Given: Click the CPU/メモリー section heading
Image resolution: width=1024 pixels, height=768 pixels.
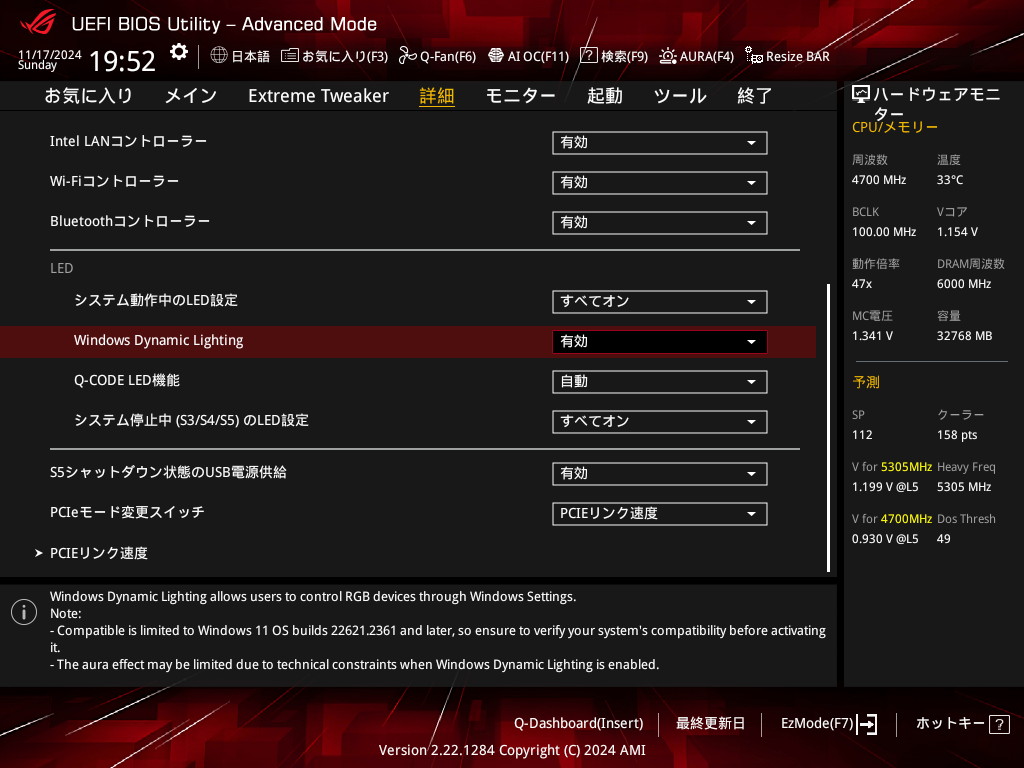Looking at the screenshot, I should click(895, 127).
